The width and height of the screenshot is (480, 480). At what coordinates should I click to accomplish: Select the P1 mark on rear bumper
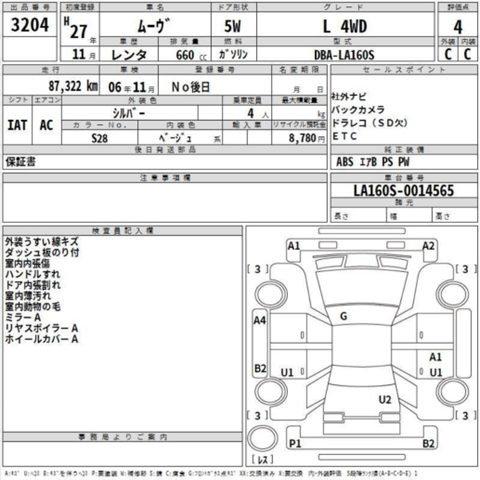pos(295,444)
